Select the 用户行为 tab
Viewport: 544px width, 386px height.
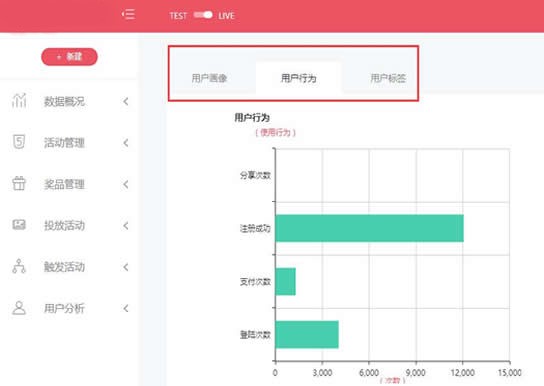tap(298, 78)
